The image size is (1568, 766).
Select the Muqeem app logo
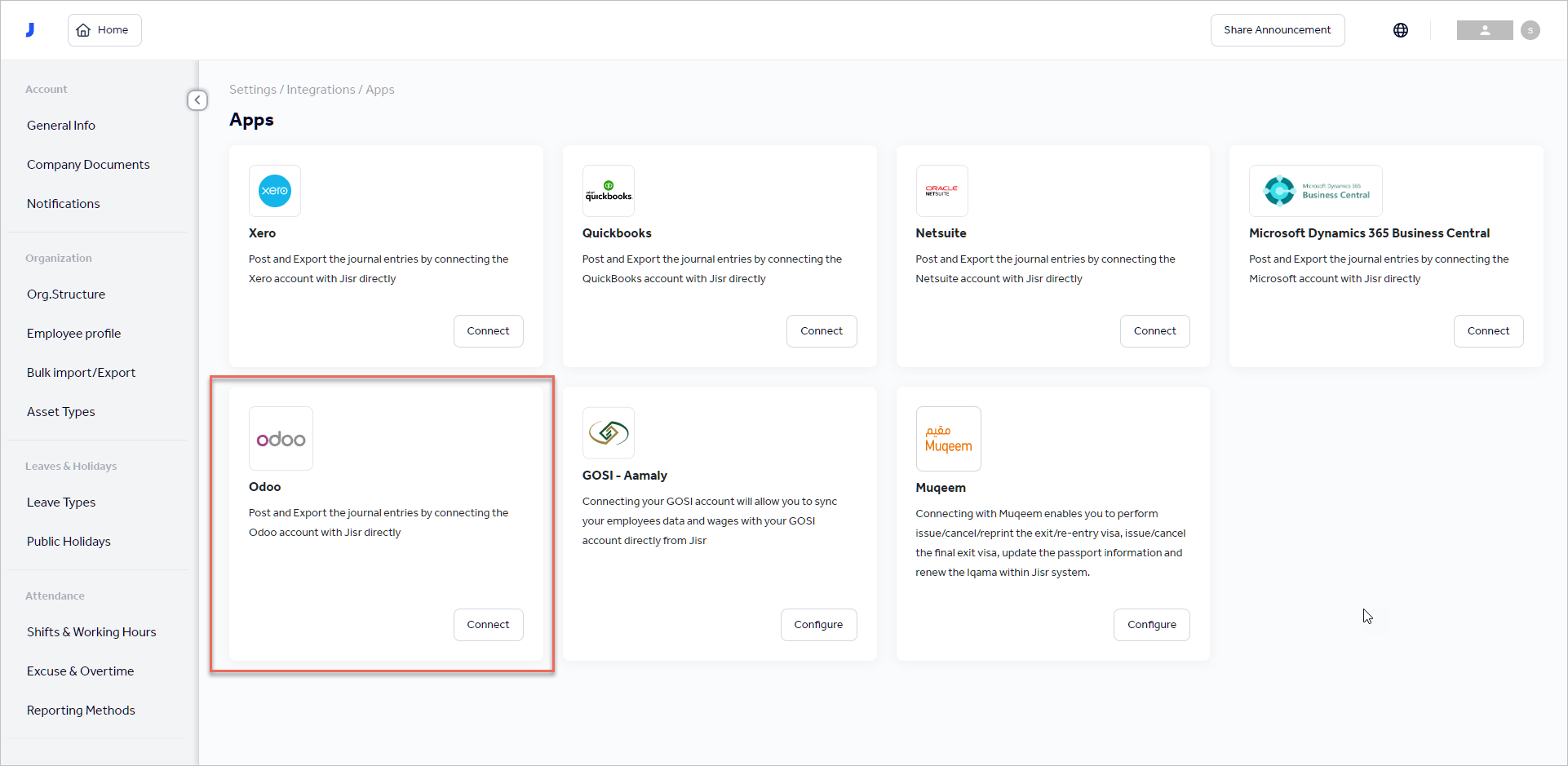948,438
